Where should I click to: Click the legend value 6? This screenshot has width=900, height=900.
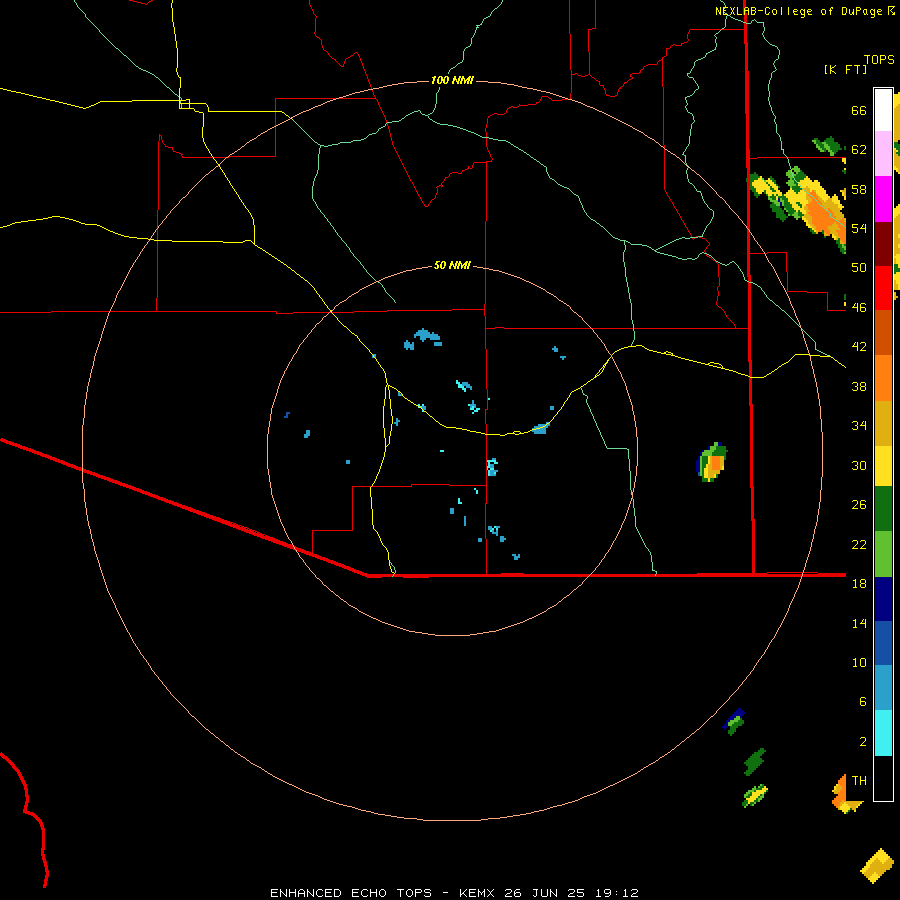coord(862,702)
